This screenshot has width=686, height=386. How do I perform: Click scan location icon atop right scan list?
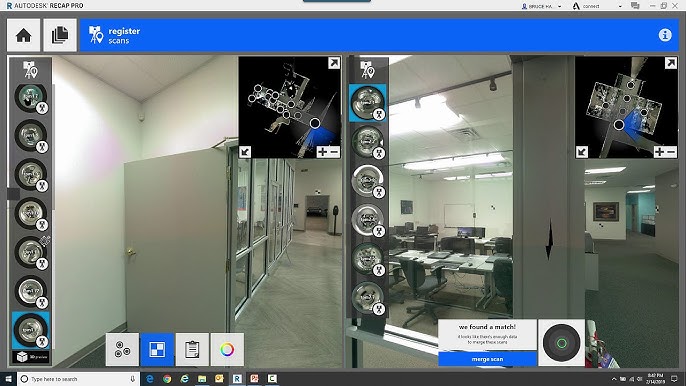point(367,70)
